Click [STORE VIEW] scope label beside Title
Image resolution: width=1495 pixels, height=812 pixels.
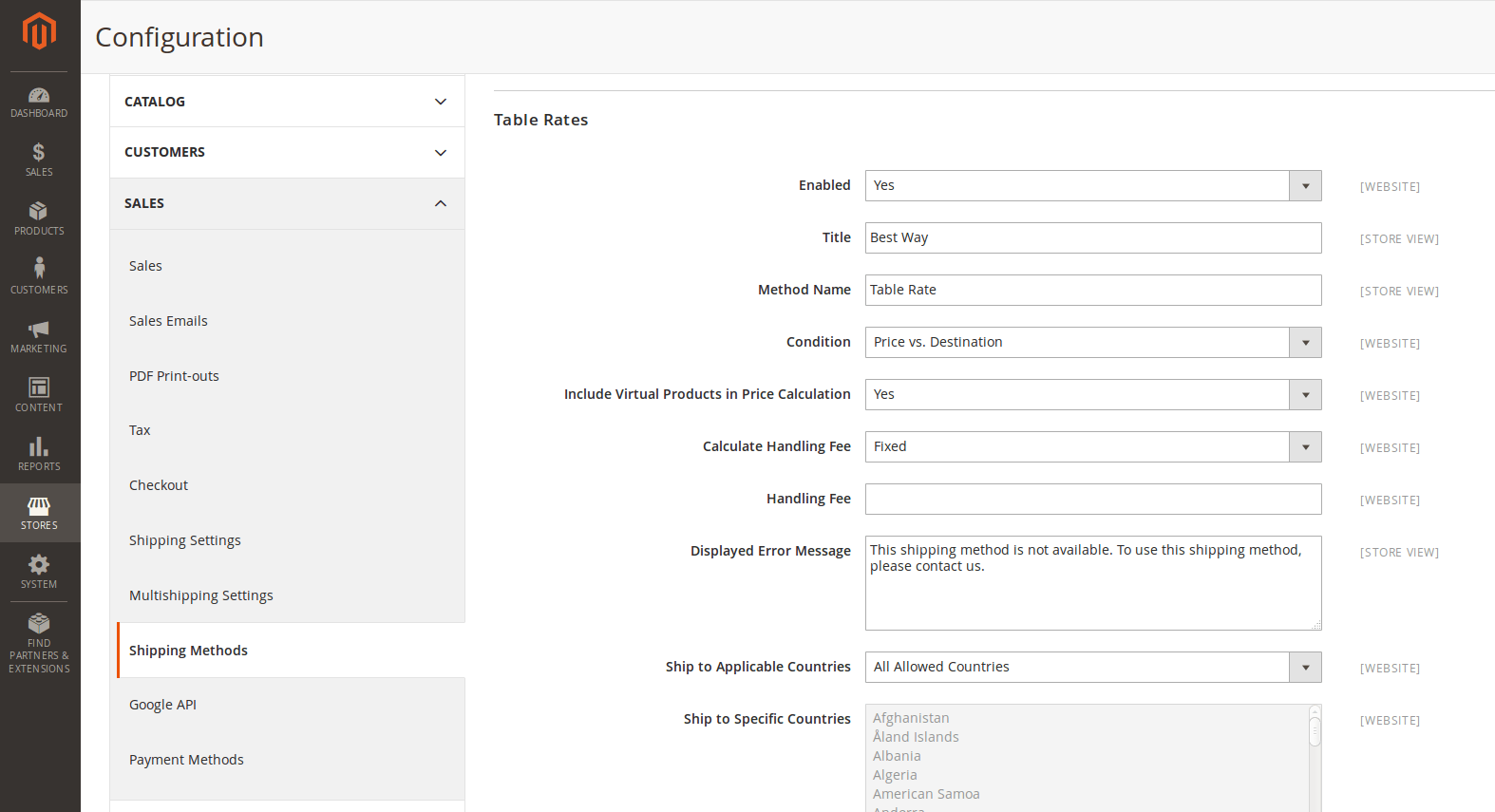click(1399, 239)
